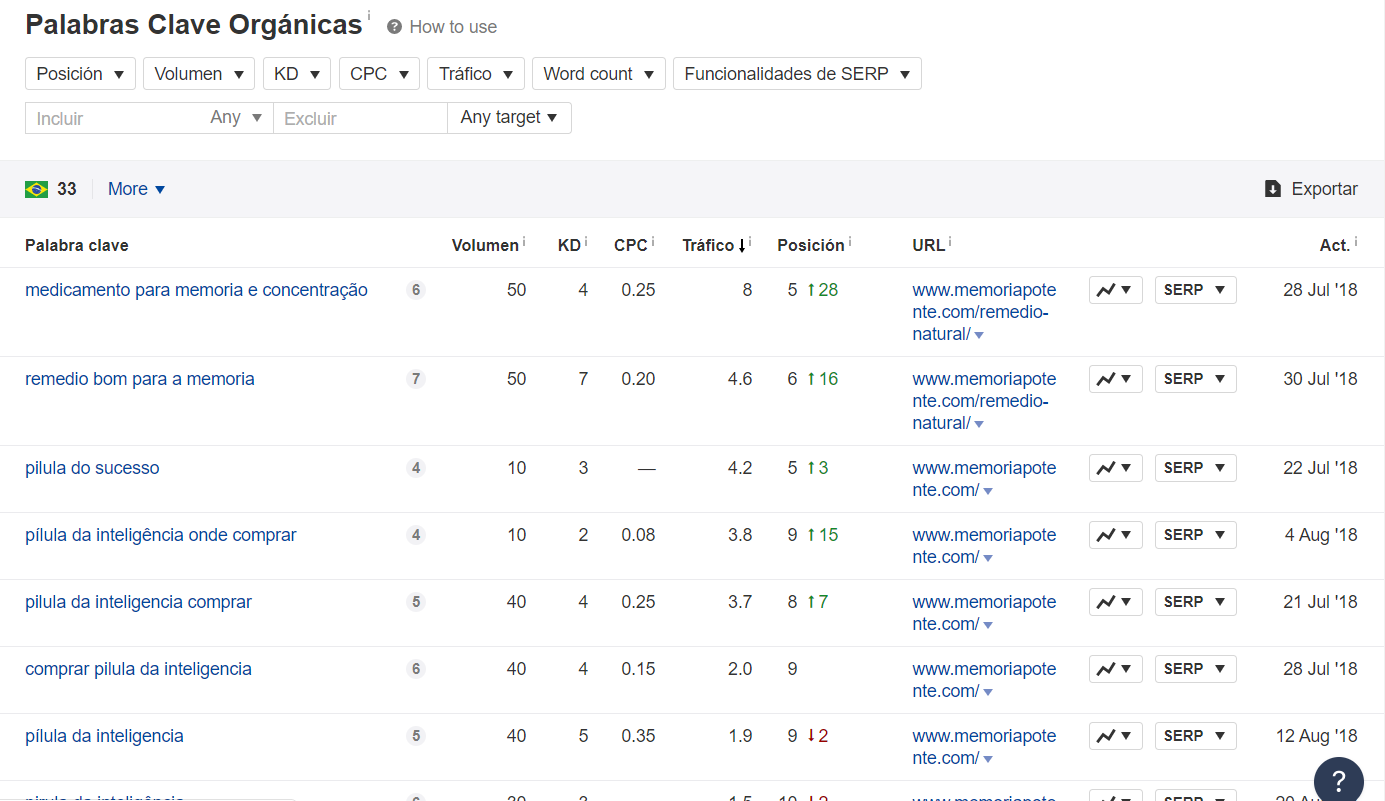
Task: Click the Volumen column info icon
Action: click(x=524, y=243)
